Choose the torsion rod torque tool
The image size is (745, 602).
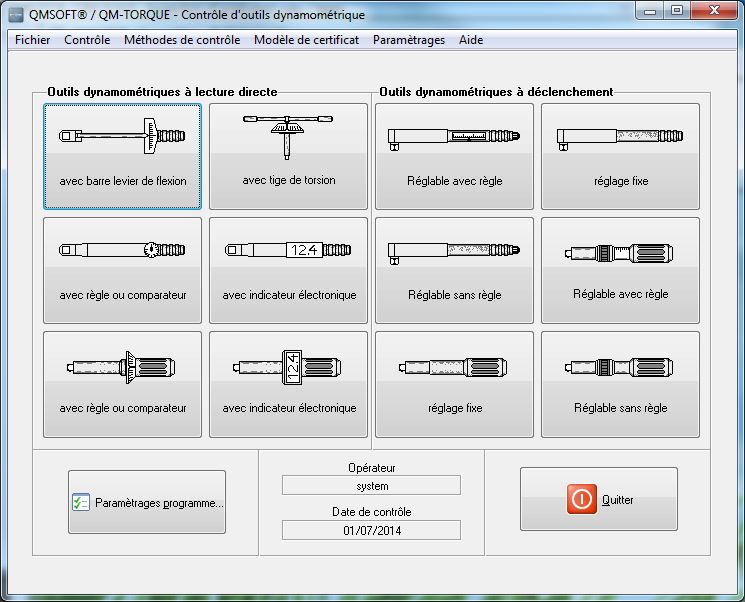coord(288,156)
